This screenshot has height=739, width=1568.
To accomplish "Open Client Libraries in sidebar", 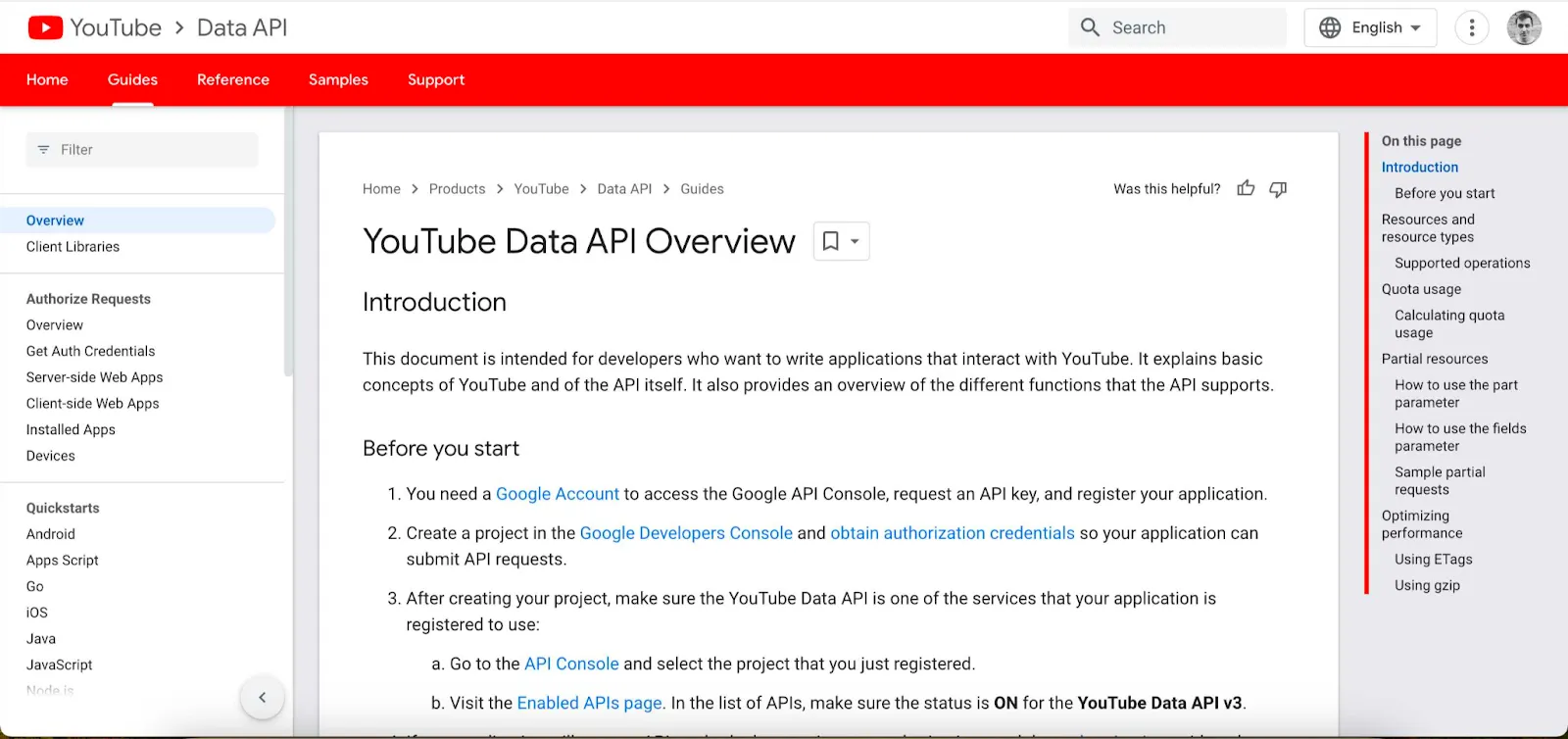I will tap(73, 247).
